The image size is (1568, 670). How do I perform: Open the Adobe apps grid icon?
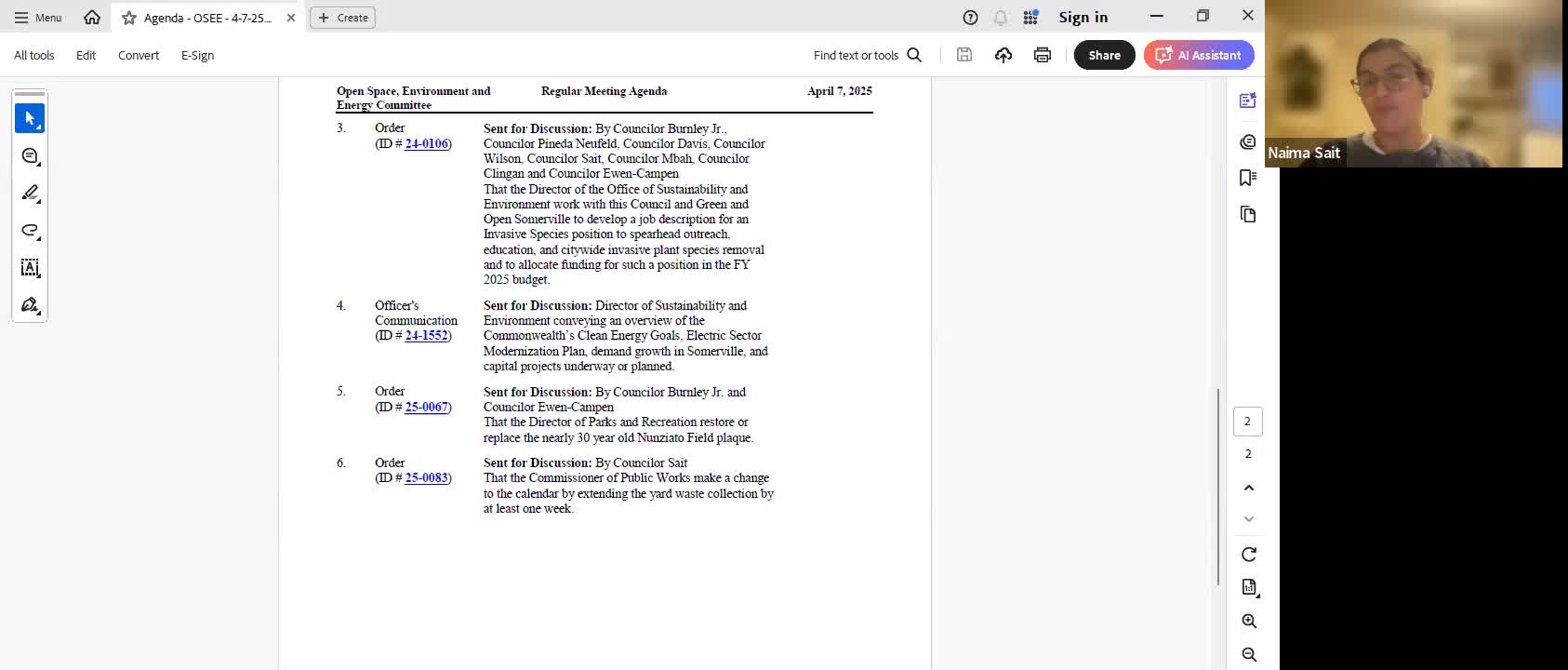1030,18
